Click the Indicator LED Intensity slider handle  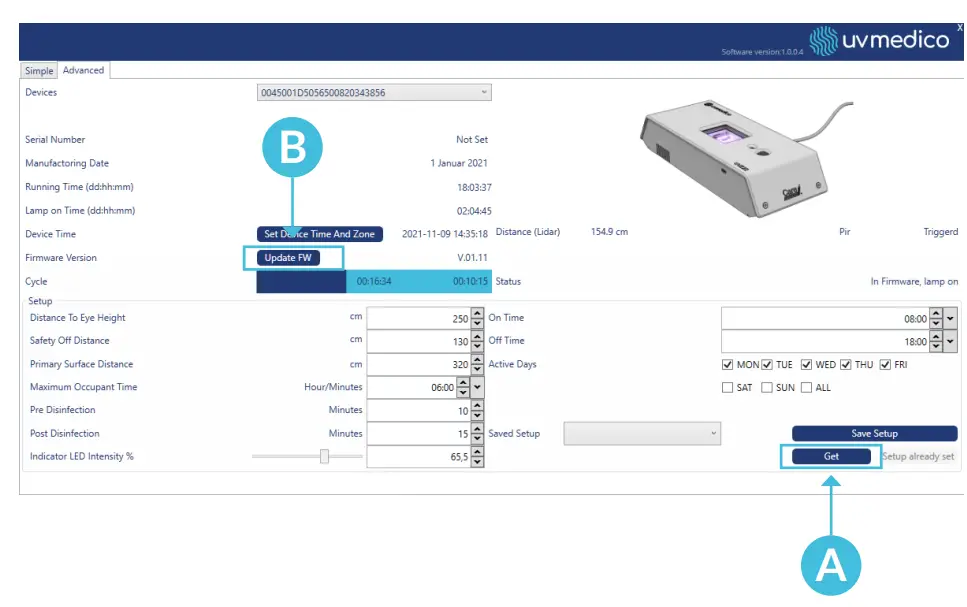click(x=324, y=456)
